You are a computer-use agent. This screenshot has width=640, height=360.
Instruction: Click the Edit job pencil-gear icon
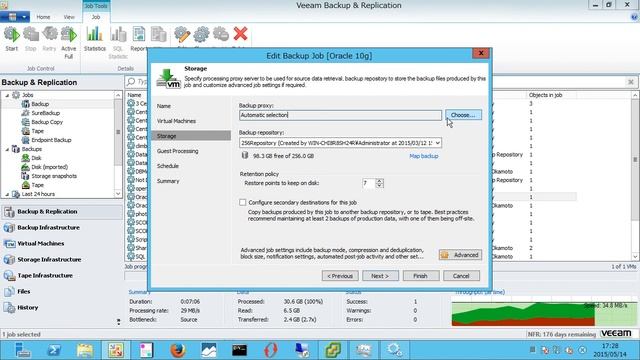coord(182,35)
